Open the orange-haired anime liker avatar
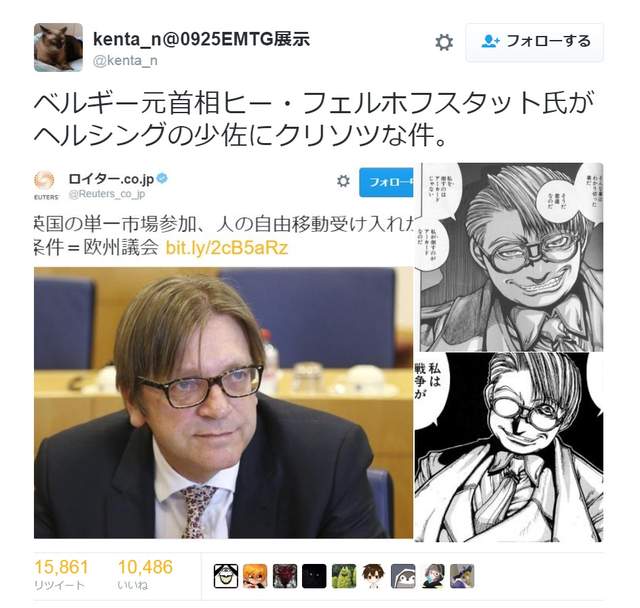 (x=255, y=576)
